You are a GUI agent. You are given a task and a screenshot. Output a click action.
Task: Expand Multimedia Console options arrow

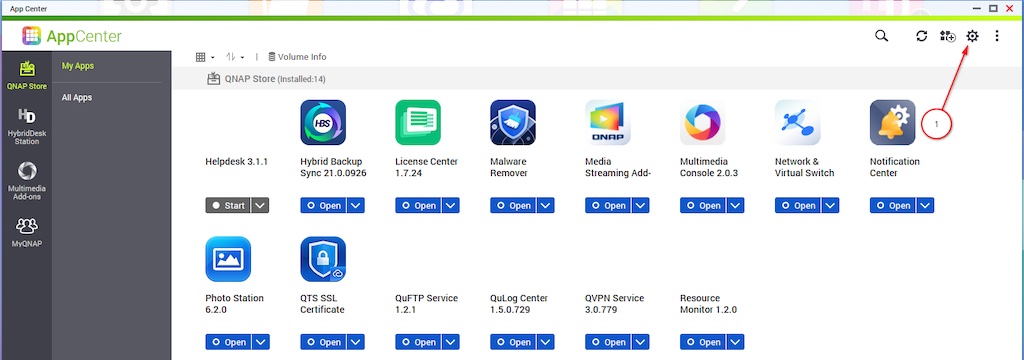tap(735, 205)
